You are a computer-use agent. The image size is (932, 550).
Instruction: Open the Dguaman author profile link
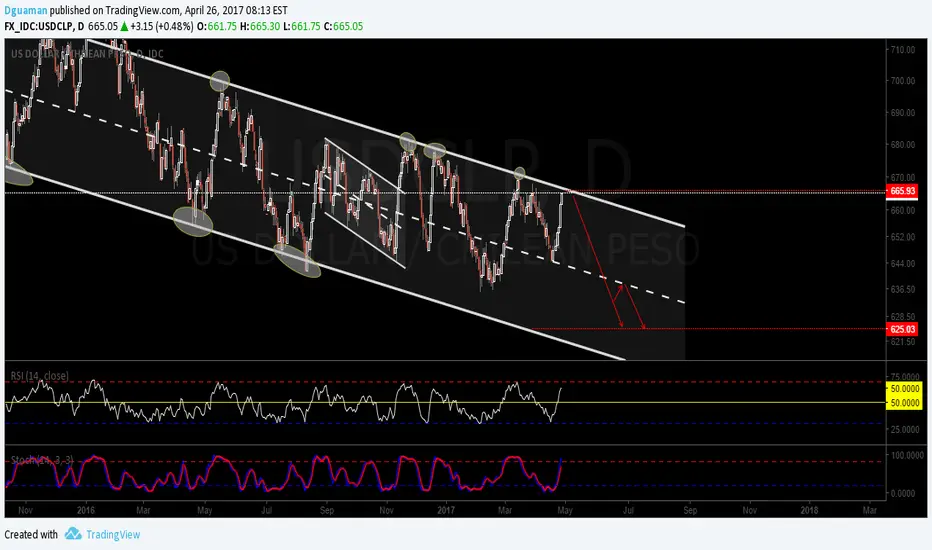point(26,10)
